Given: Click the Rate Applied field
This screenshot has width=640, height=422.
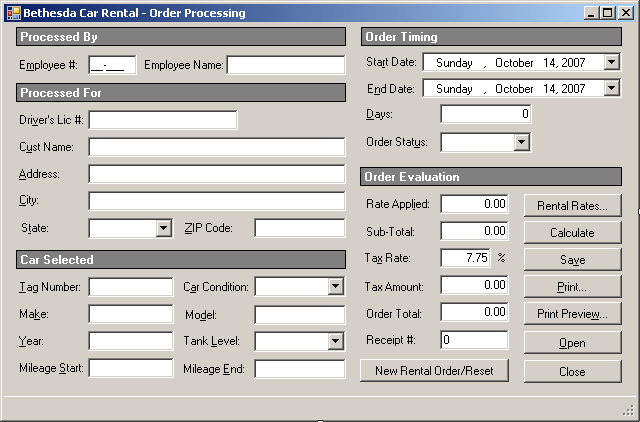Looking at the screenshot, I should 474,204.
